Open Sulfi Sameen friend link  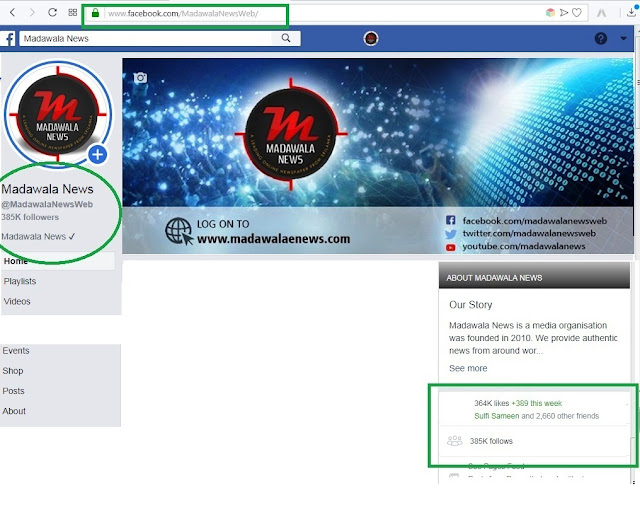tap(497, 416)
